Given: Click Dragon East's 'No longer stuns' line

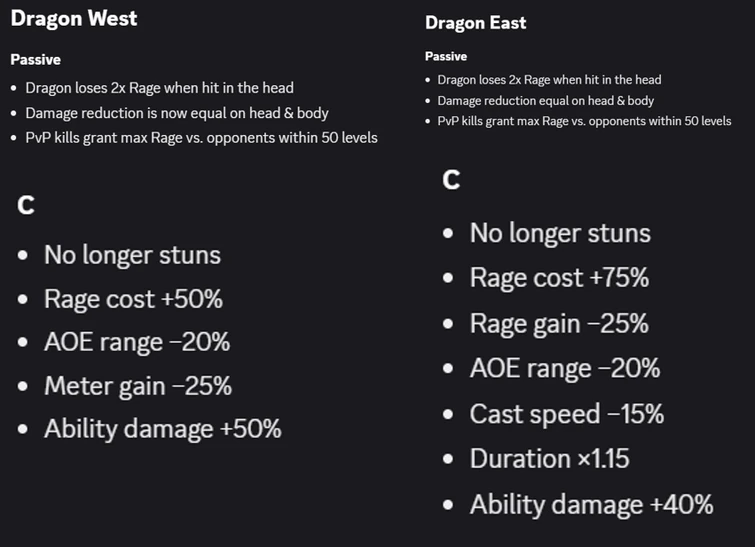Looking at the screenshot, I should click(x=560, y=234).
